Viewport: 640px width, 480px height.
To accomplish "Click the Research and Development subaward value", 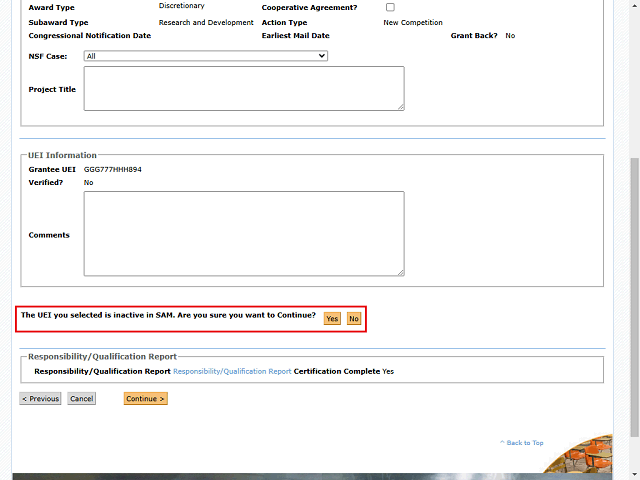I will point(206,22).
